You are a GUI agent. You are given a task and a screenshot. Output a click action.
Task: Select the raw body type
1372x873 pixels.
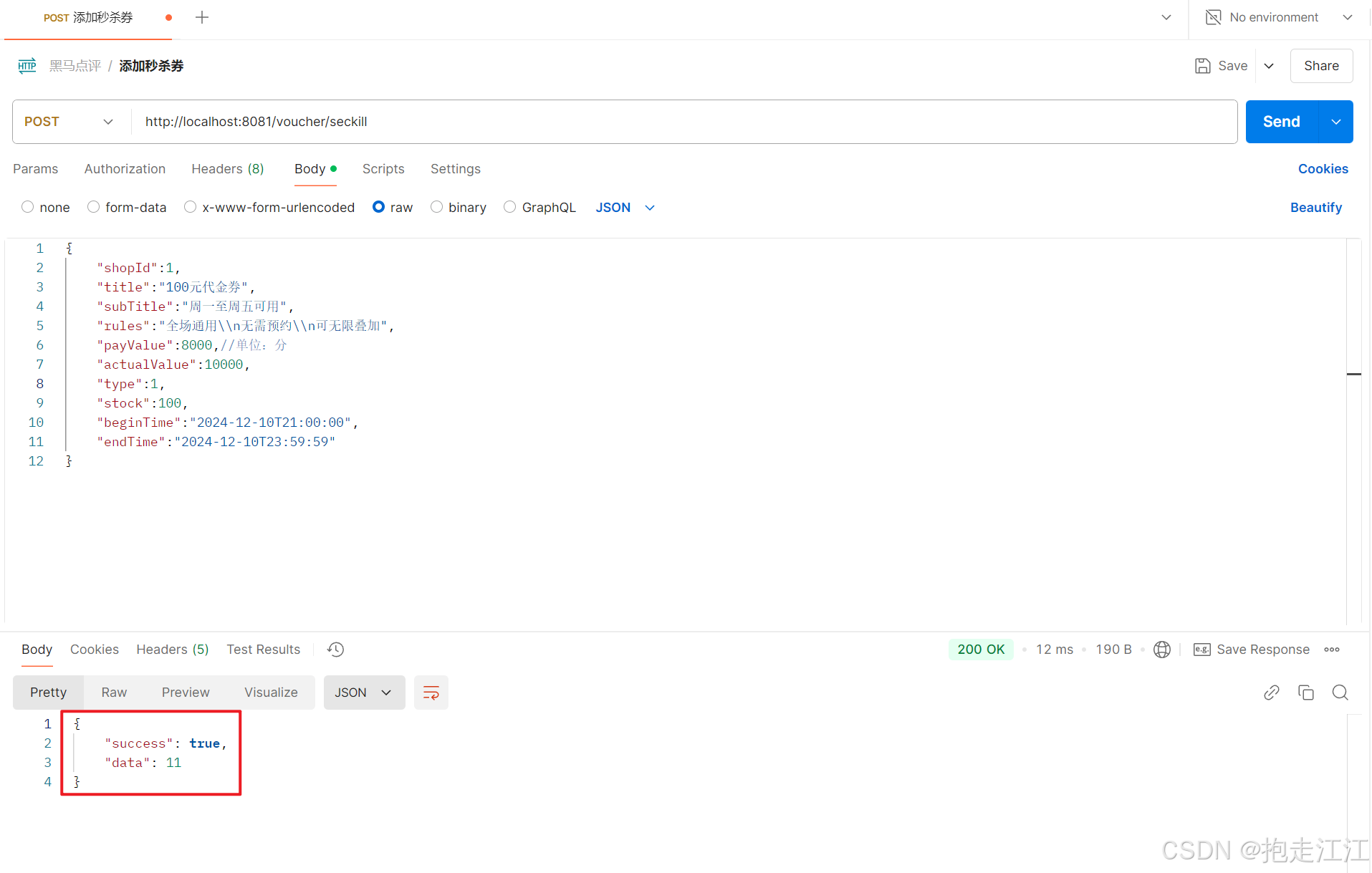[x=378, y=207]
